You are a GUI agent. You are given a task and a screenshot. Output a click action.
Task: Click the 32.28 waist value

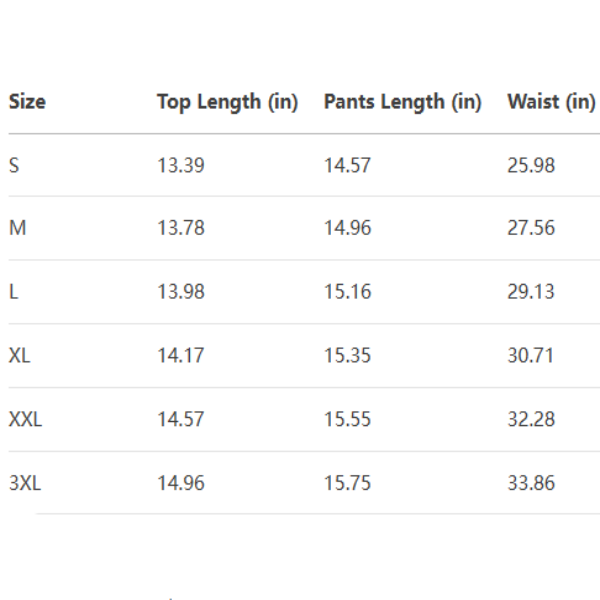click(x=530, y=419)
